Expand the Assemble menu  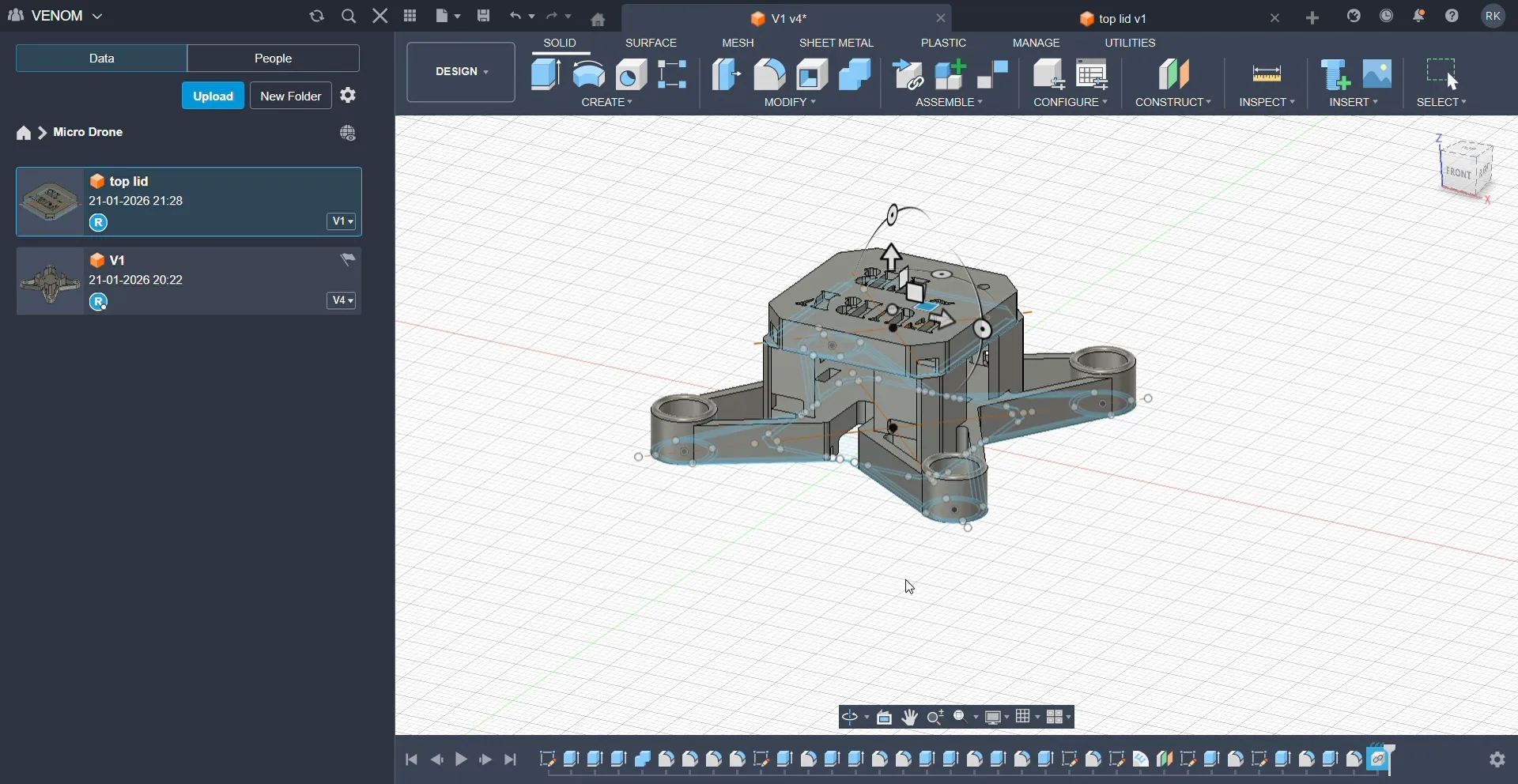pos(950,103)
